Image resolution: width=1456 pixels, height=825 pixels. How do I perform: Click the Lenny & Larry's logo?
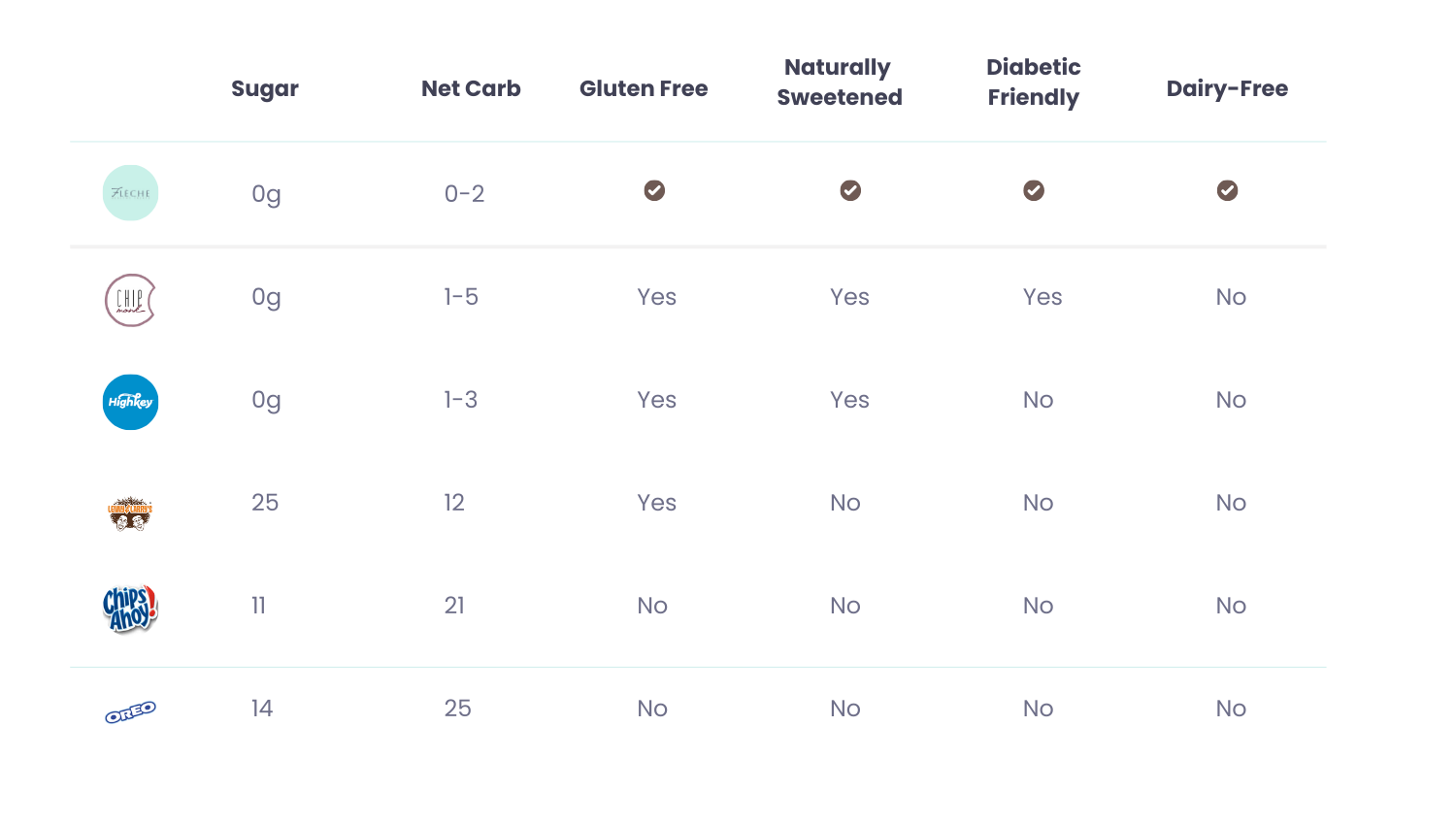[x=130, y=512]
